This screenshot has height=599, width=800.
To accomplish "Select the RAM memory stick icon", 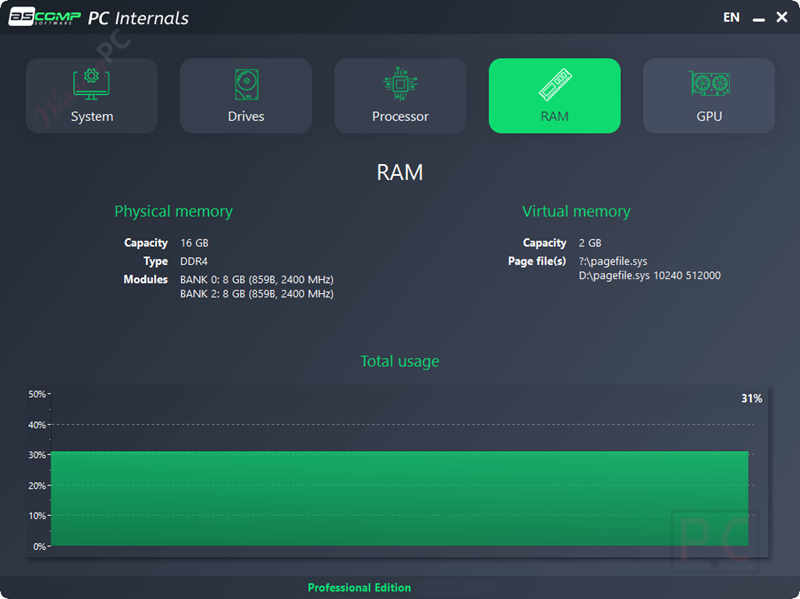I will 555,84.
